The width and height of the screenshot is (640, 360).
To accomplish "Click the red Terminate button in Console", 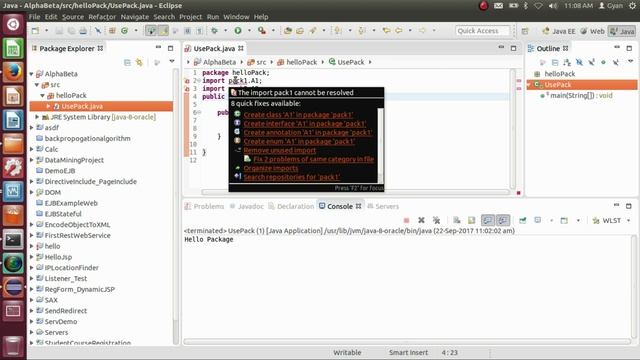I will 406,220.
